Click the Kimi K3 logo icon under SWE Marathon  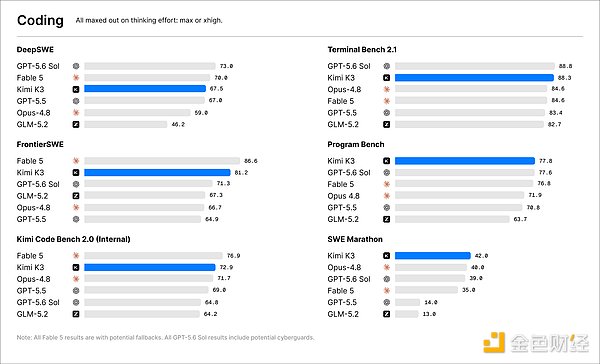[386, 256]
